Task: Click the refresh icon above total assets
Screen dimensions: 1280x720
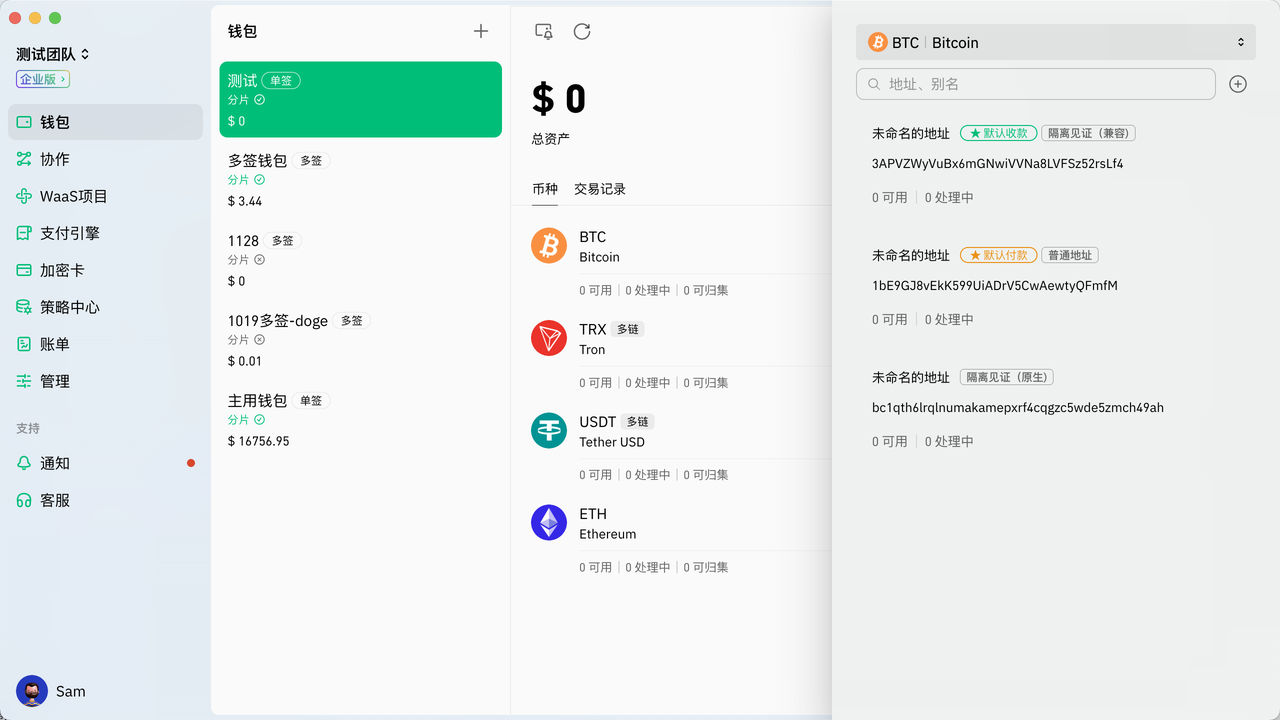Action: 582,31
